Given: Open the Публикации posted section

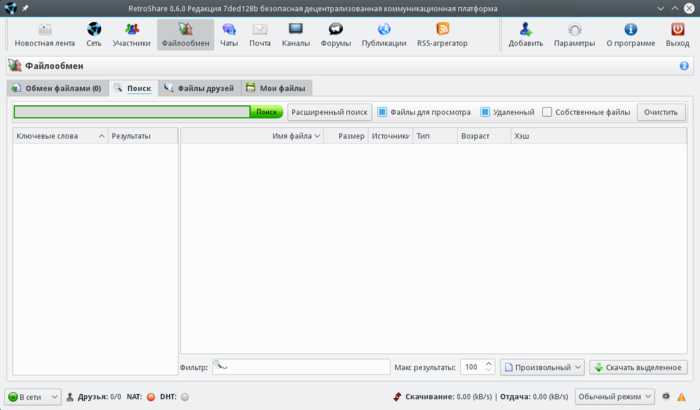Looking at the screenshot, I should point(384,35).
